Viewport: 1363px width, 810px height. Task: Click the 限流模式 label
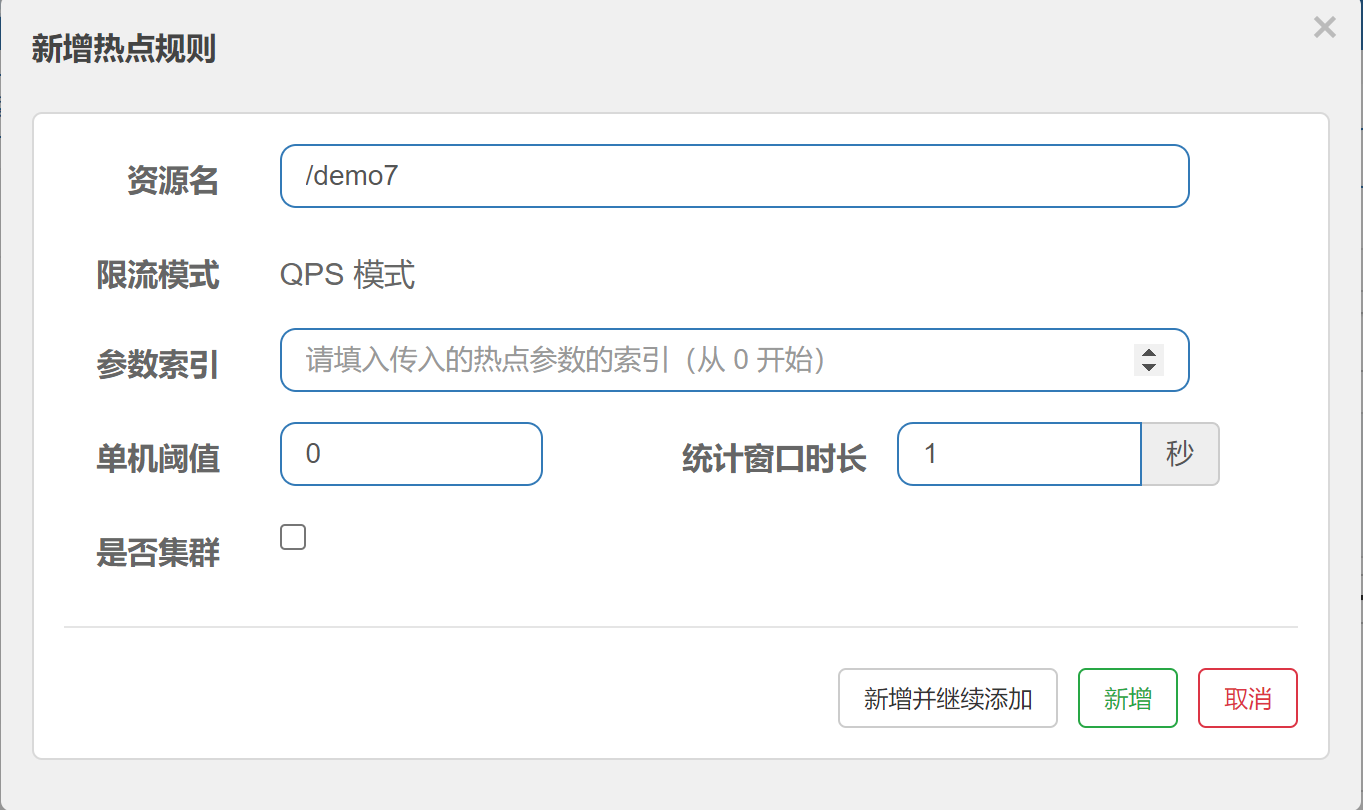(158, 274)
